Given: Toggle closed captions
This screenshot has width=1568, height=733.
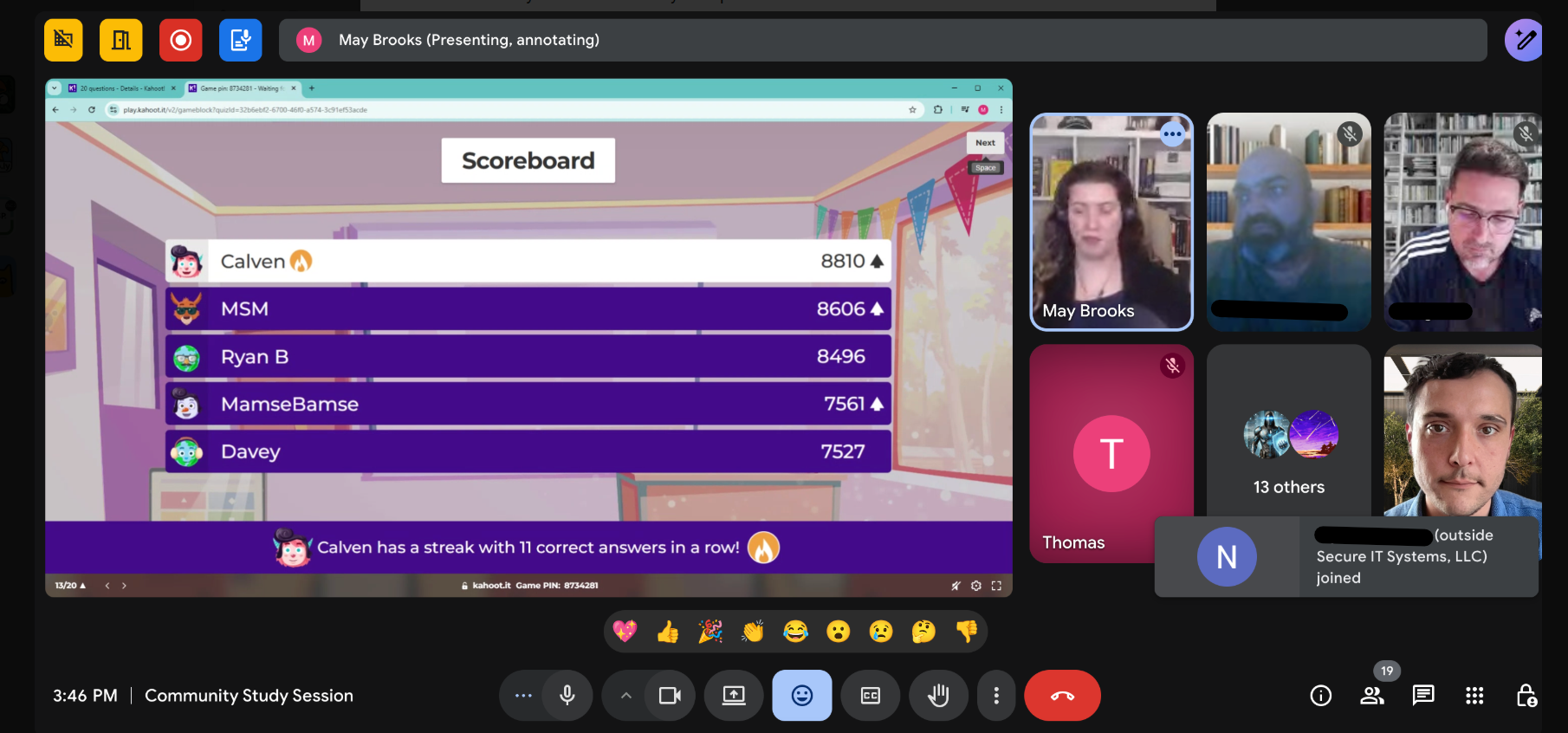Looking at the screenshot, I should click(x=871, y=695).
